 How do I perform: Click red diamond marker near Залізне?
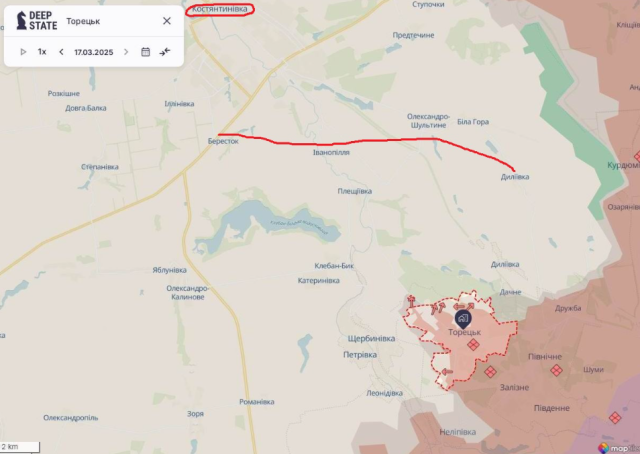[x=490, y=372]
